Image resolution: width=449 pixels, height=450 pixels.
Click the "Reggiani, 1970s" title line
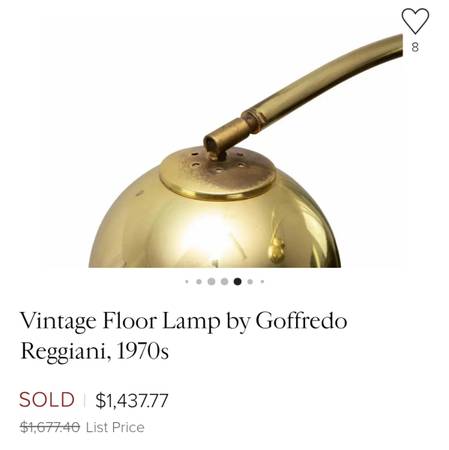click(94, 351)
